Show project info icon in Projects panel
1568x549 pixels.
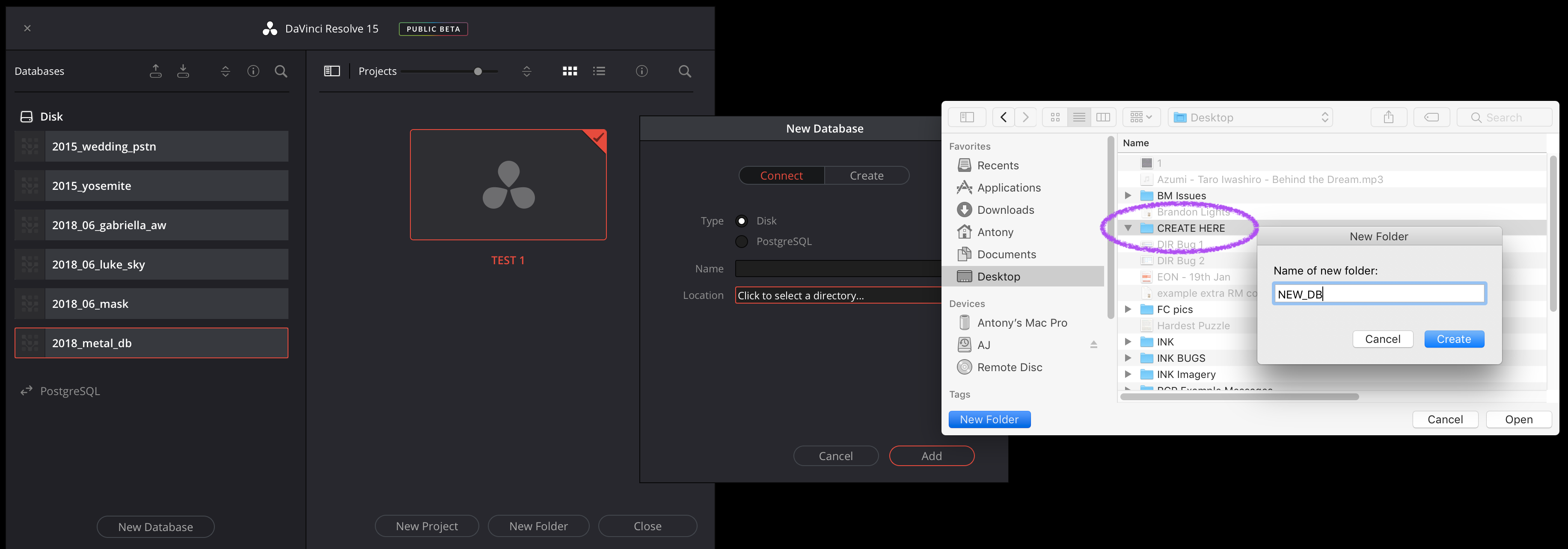(641, 71)
